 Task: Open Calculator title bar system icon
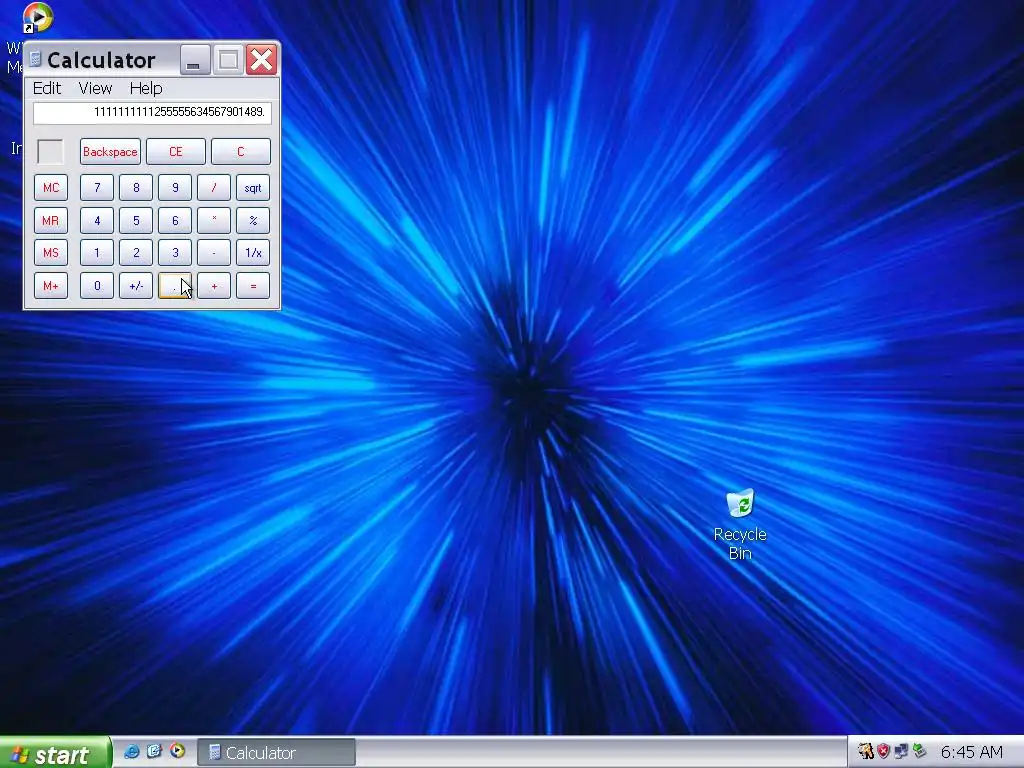[35, 59]
